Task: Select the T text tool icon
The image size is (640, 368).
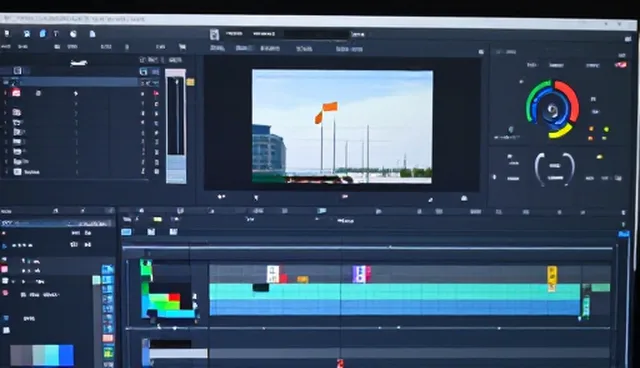Action: (56, 34)
